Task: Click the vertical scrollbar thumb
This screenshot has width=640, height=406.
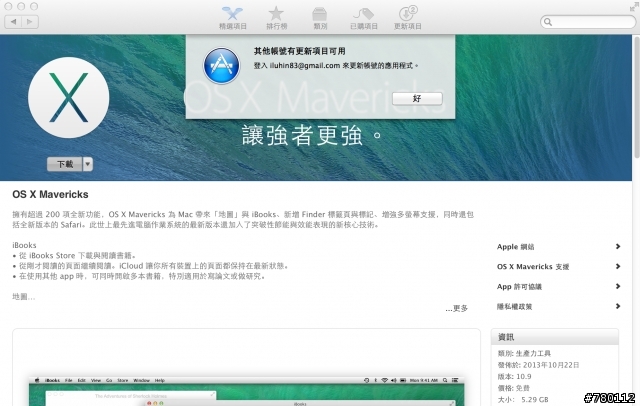Action: coord(636,97)
